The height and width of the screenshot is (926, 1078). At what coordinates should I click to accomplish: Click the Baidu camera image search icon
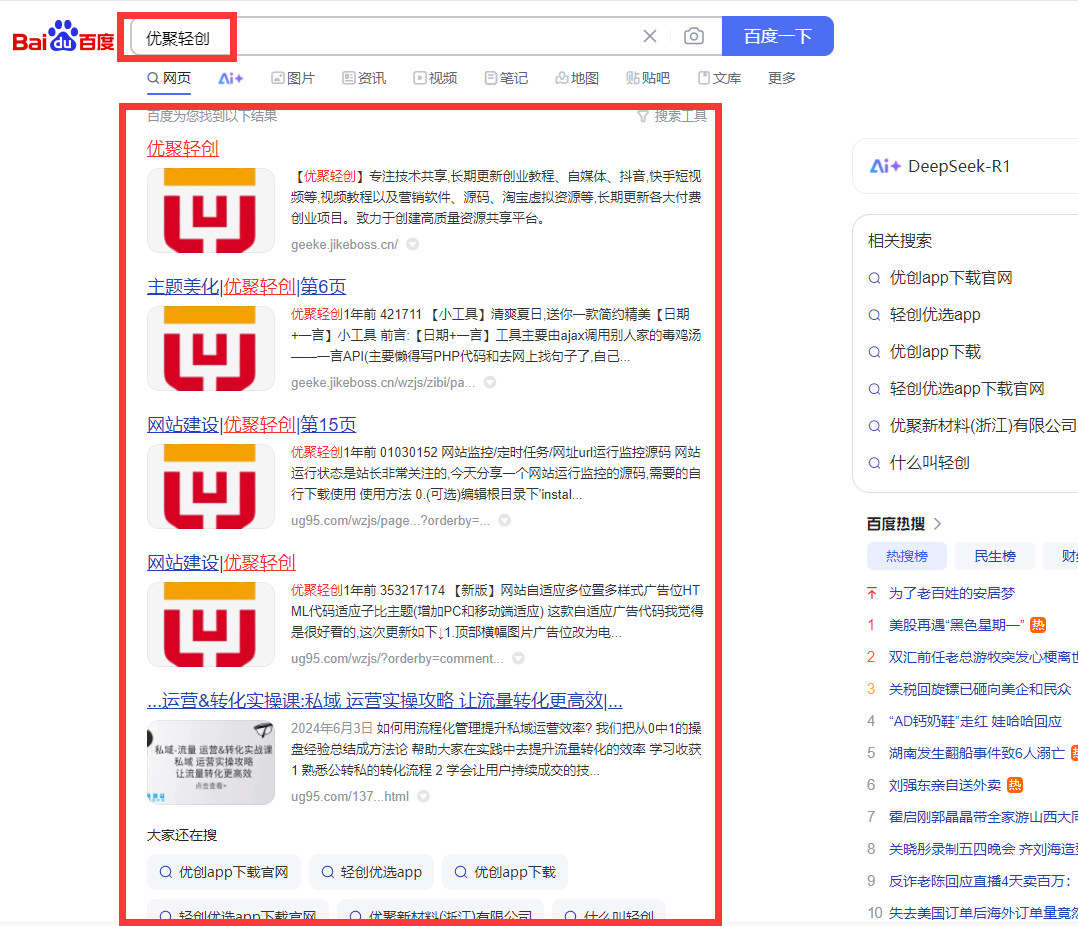point(694,35)
